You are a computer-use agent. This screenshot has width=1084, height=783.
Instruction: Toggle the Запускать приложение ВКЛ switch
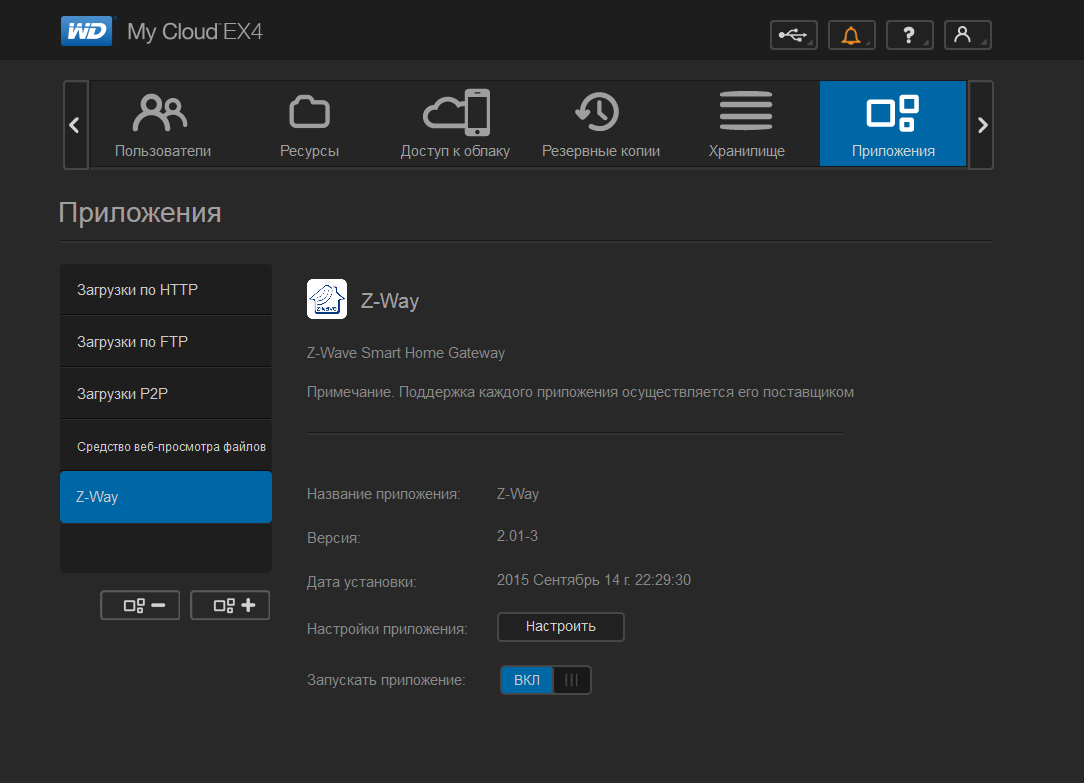(545, 680)
